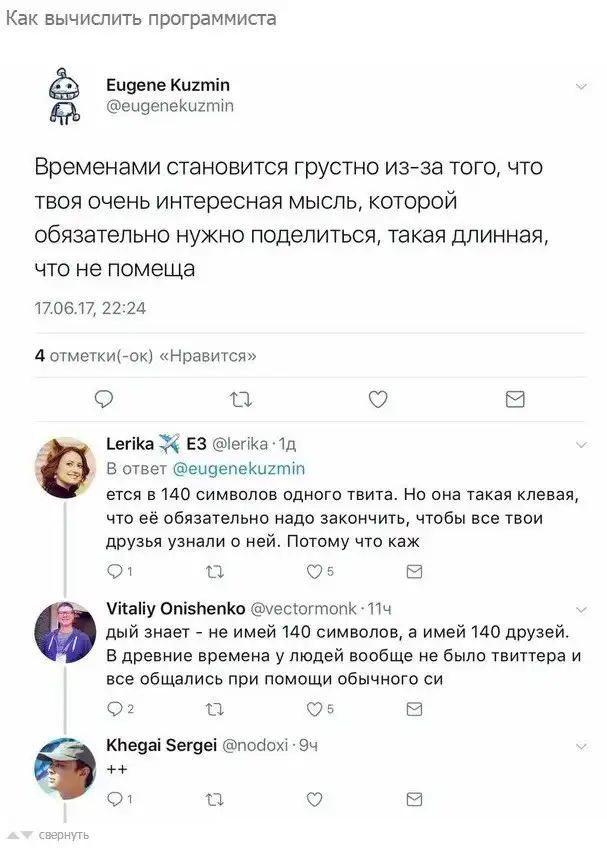Retweet Khegai Sergei's ++ tweet
This screenshot has width=607, height=848.
[214, 798]
